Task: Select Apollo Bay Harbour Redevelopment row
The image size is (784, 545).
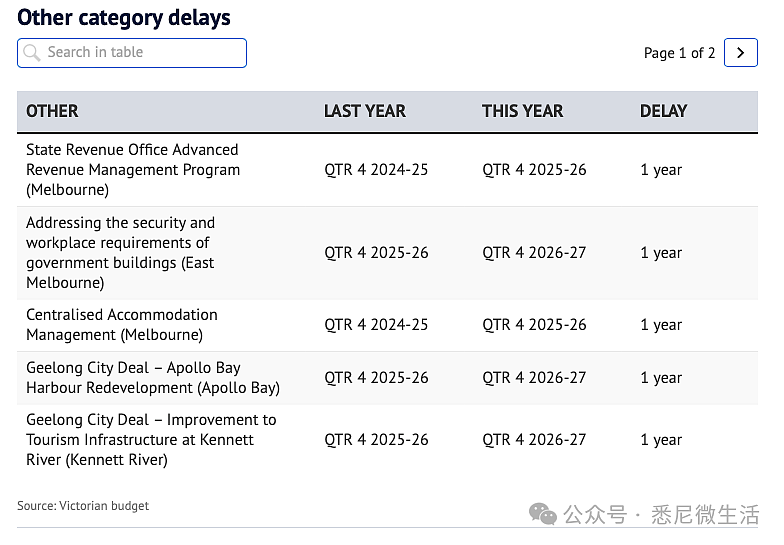Action: (388, 378)
